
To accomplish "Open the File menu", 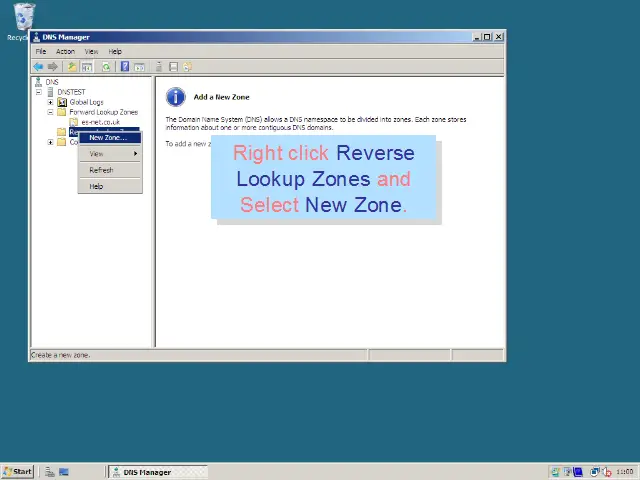I will pyautogui.click(x=41, y=51).
